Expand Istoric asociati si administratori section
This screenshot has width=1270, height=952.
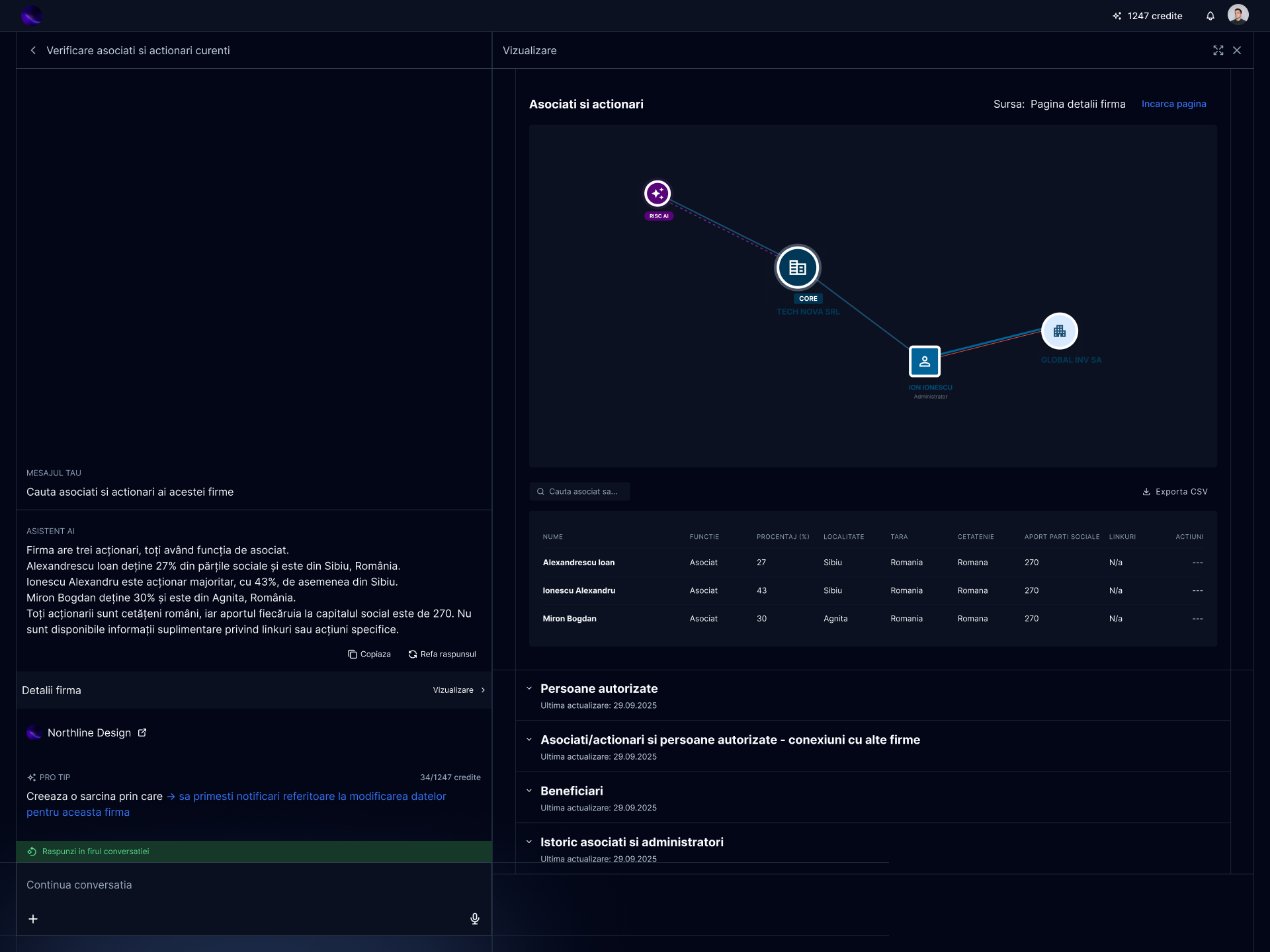(x=529, y=842)
